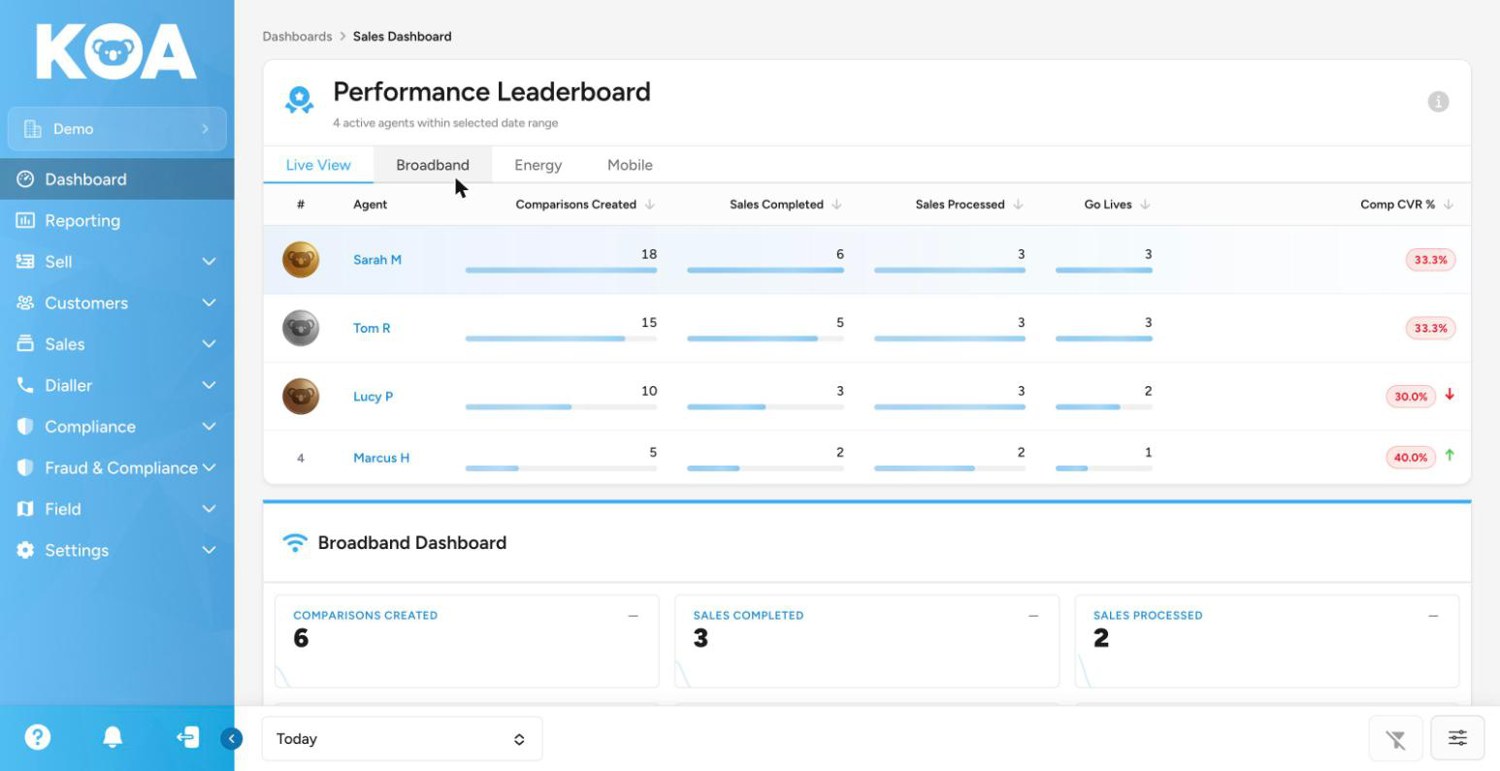Screen dimensions: 1500x771
Task: Click the '4 active agents' subtitle text
Action: (446, 123)
